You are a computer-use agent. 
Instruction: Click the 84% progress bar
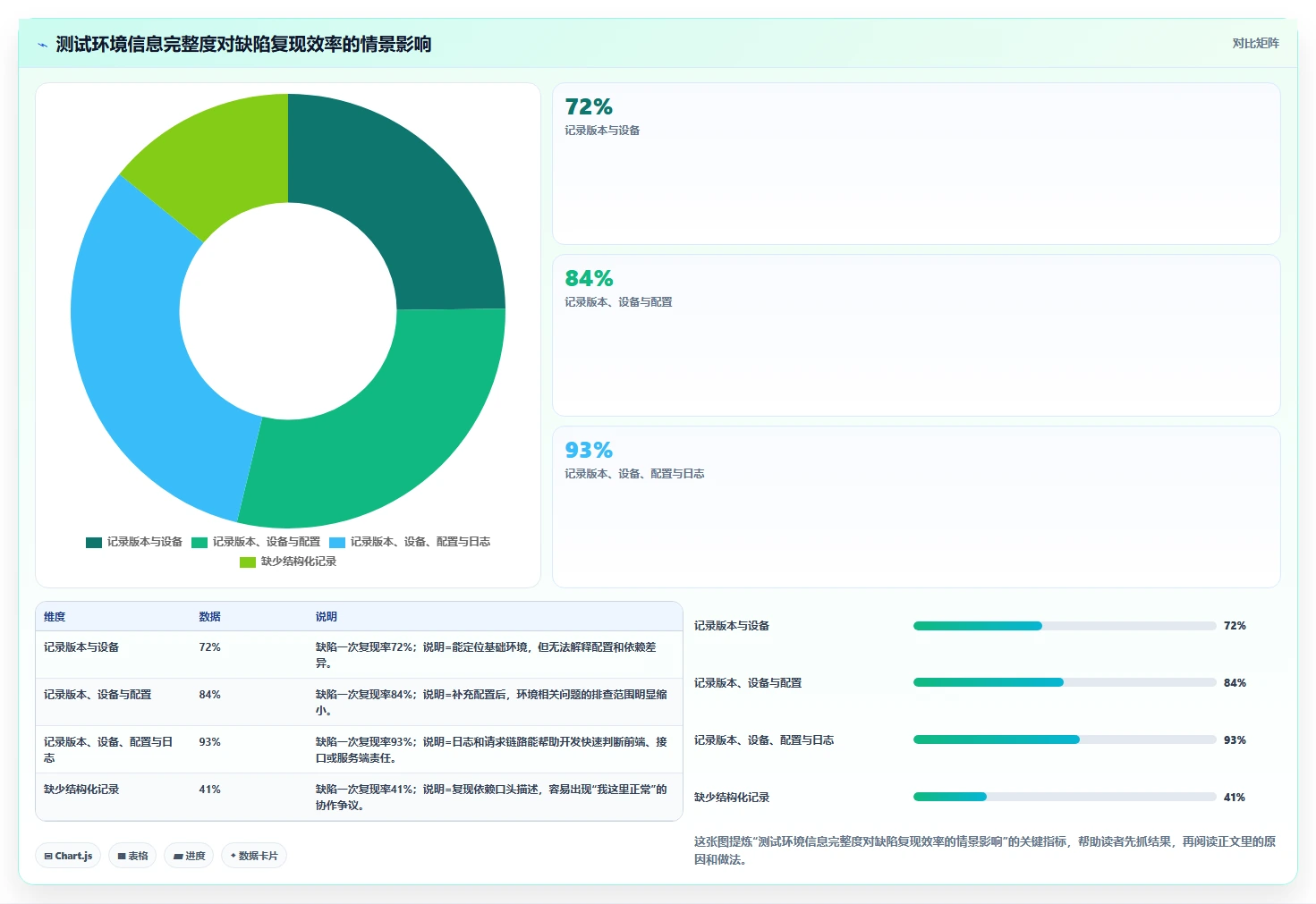tap(1065, 682)
